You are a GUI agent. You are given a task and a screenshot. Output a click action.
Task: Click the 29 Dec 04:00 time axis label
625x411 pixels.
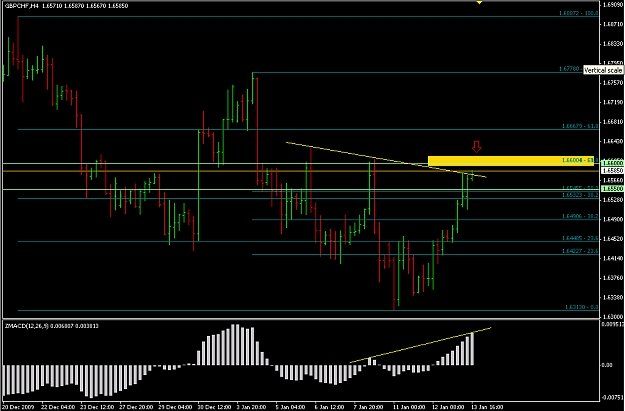175,407
